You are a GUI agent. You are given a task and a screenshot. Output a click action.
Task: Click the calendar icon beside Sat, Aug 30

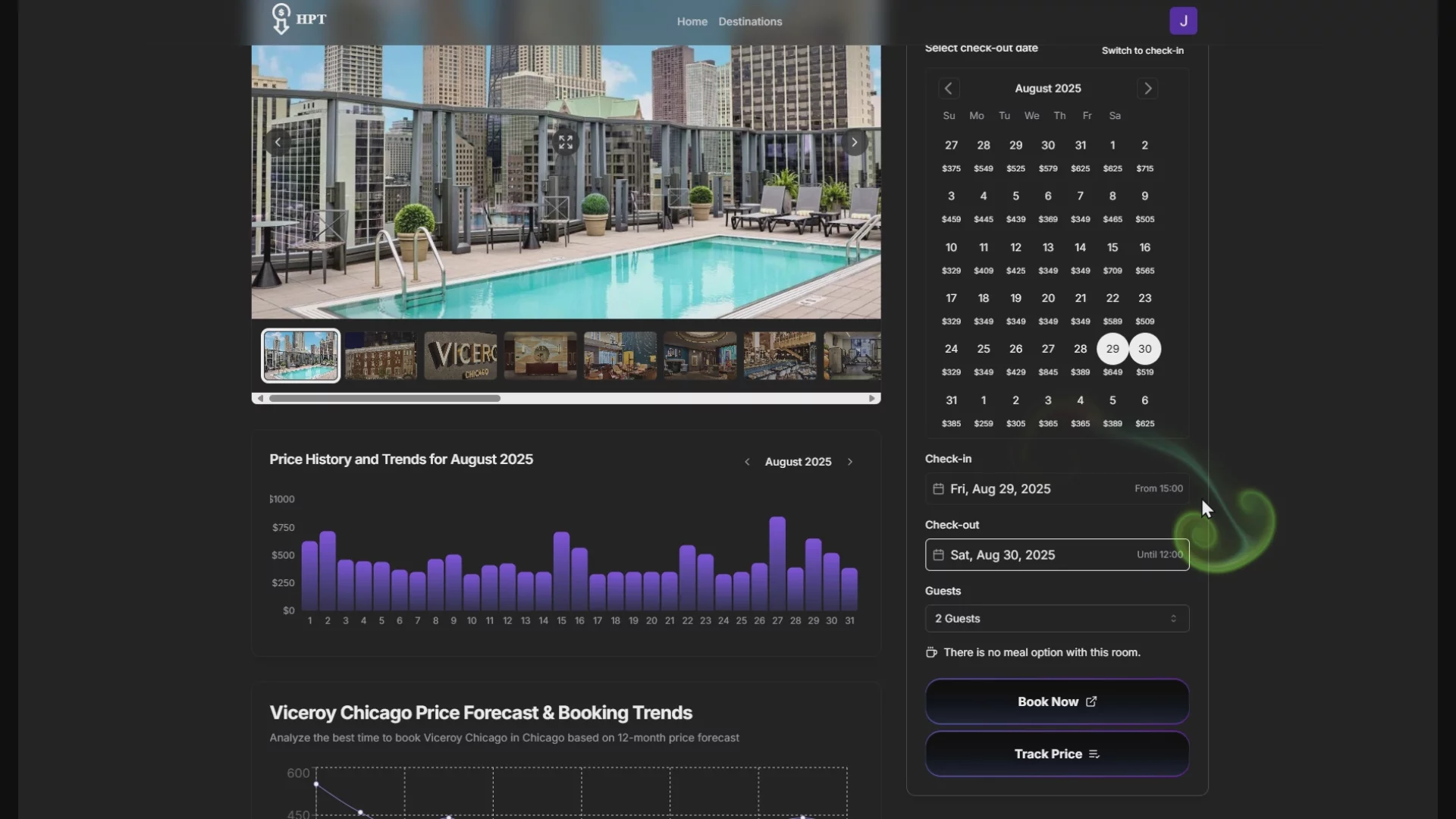[x=938, y=554]
